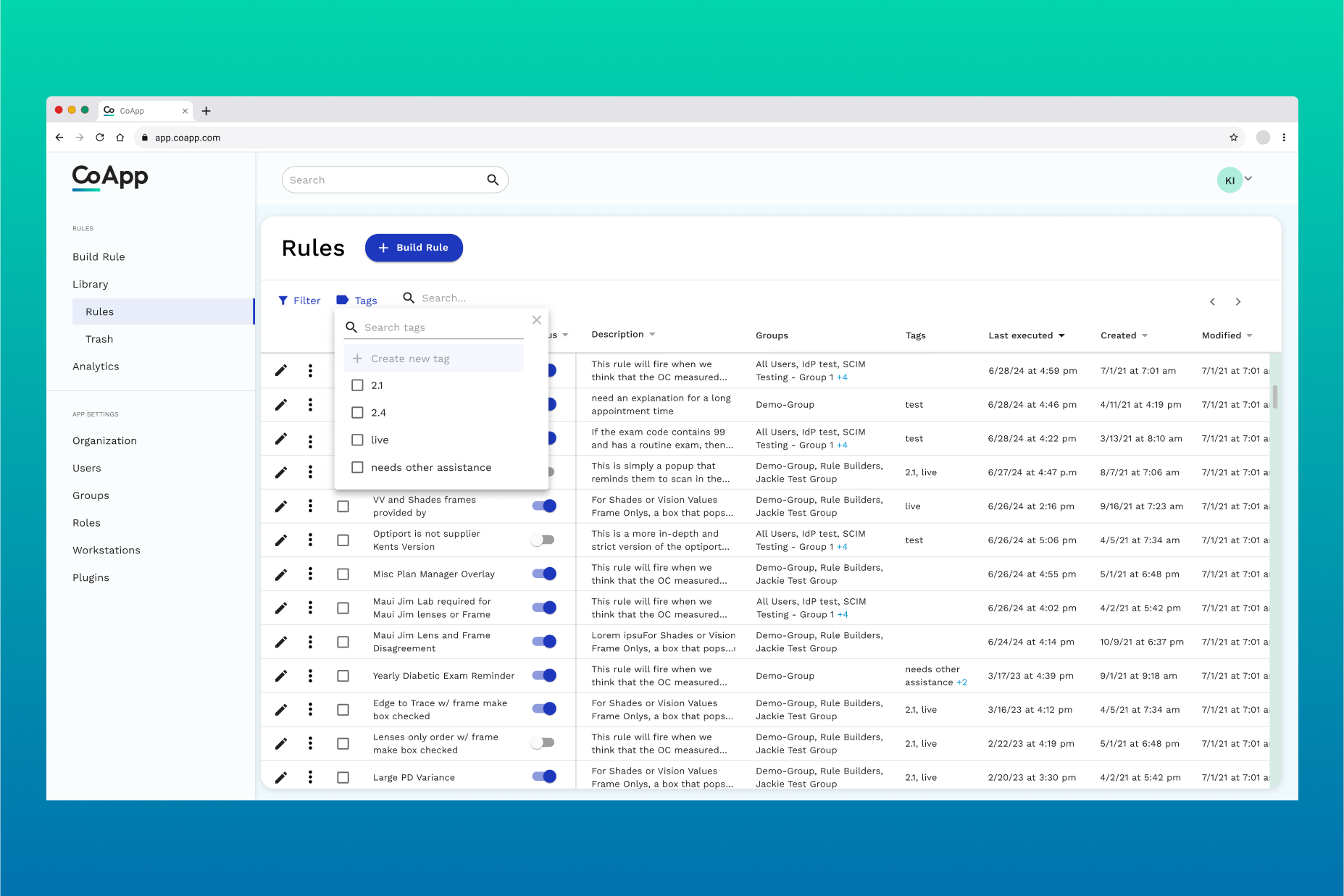Open three-dot menu for Large PD Variance
The height and width of the screenshot is (896, 1344).
pos(310,777)
